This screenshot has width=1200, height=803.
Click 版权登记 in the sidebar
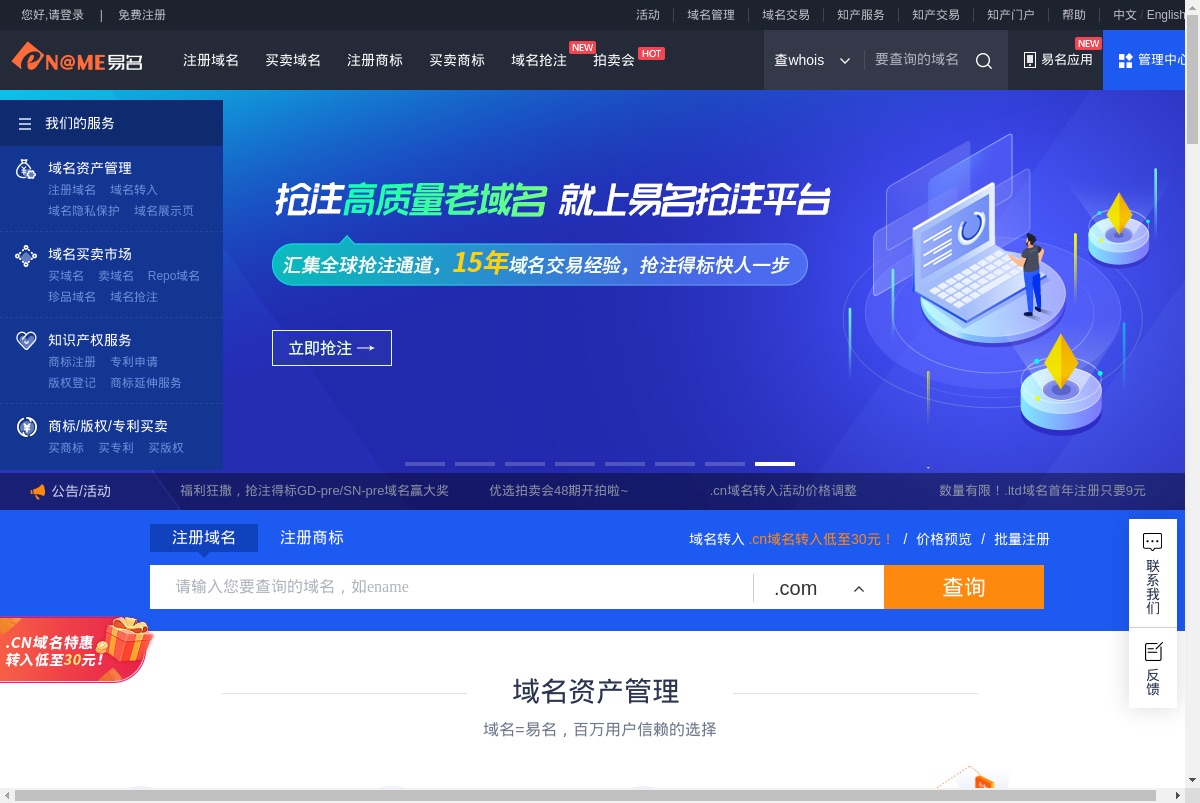coord(72,383)
